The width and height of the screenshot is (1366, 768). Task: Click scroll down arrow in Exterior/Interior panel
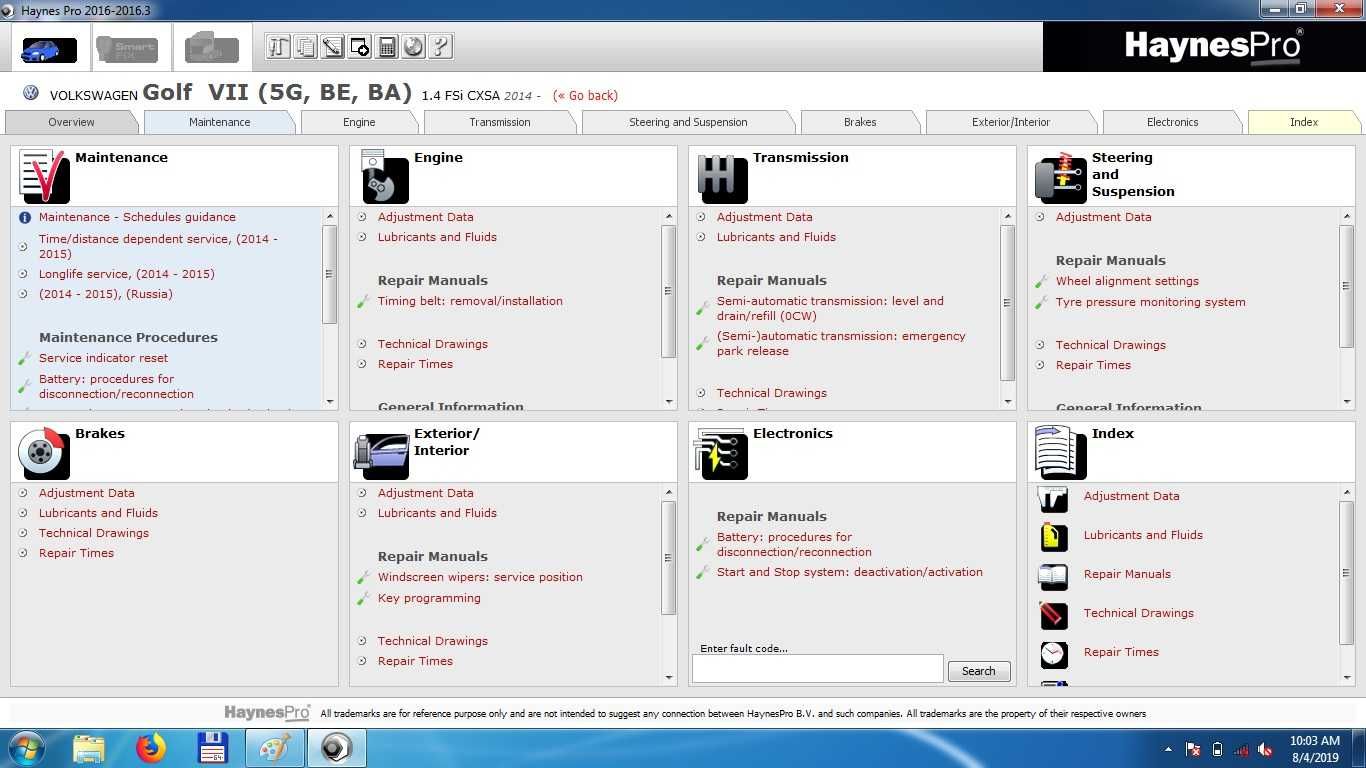pos(669,677)
